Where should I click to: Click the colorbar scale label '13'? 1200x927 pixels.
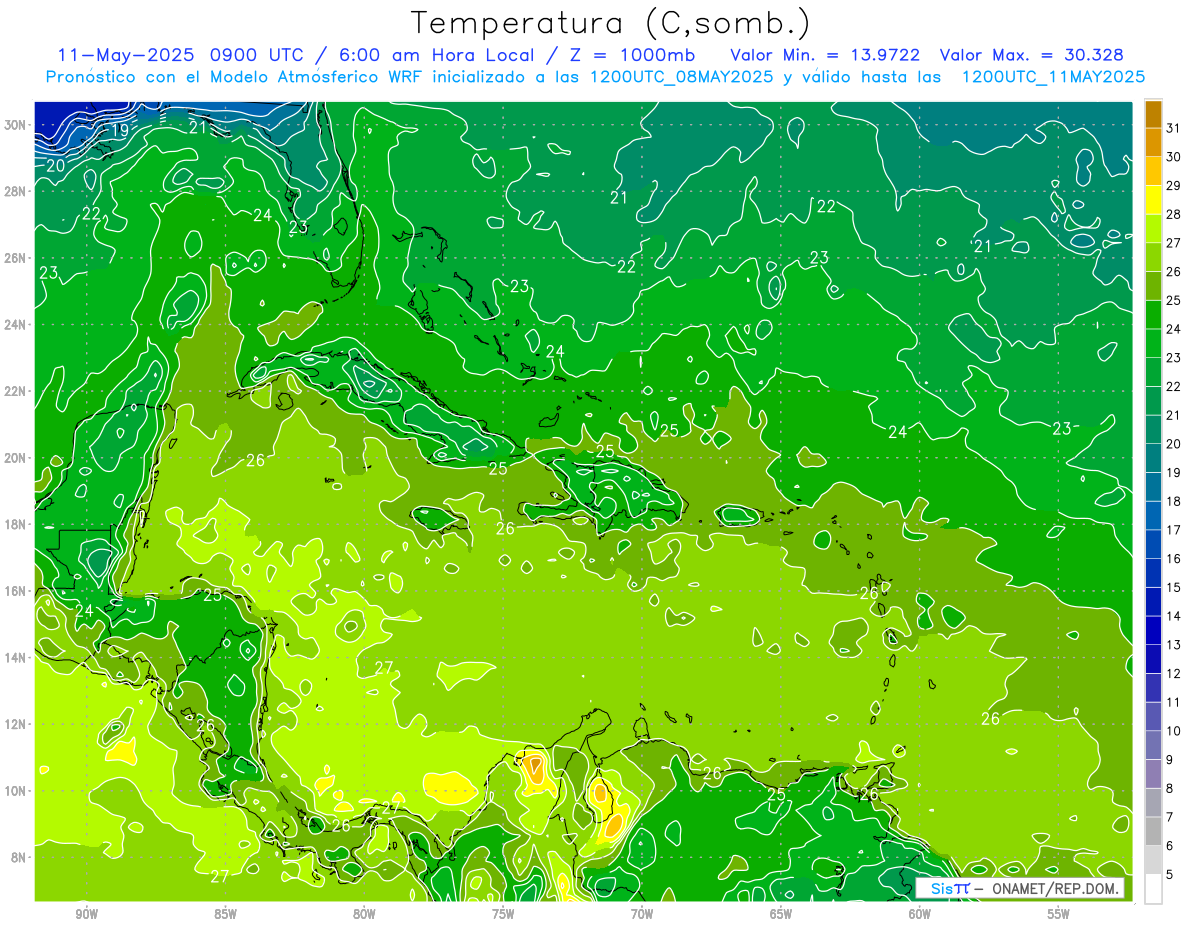tap(1174, 646)
